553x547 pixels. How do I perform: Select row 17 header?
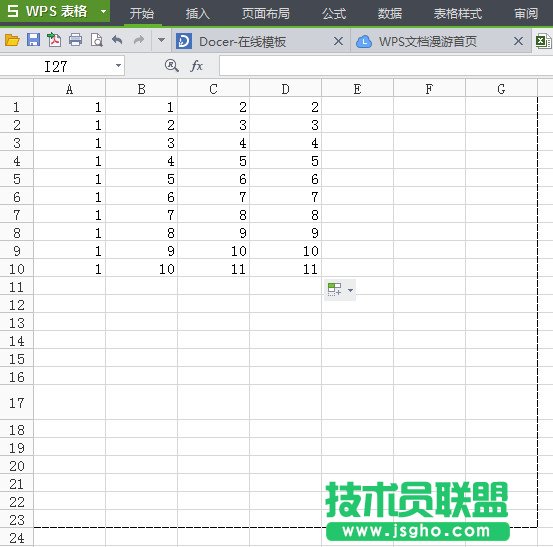click(17, 402)
